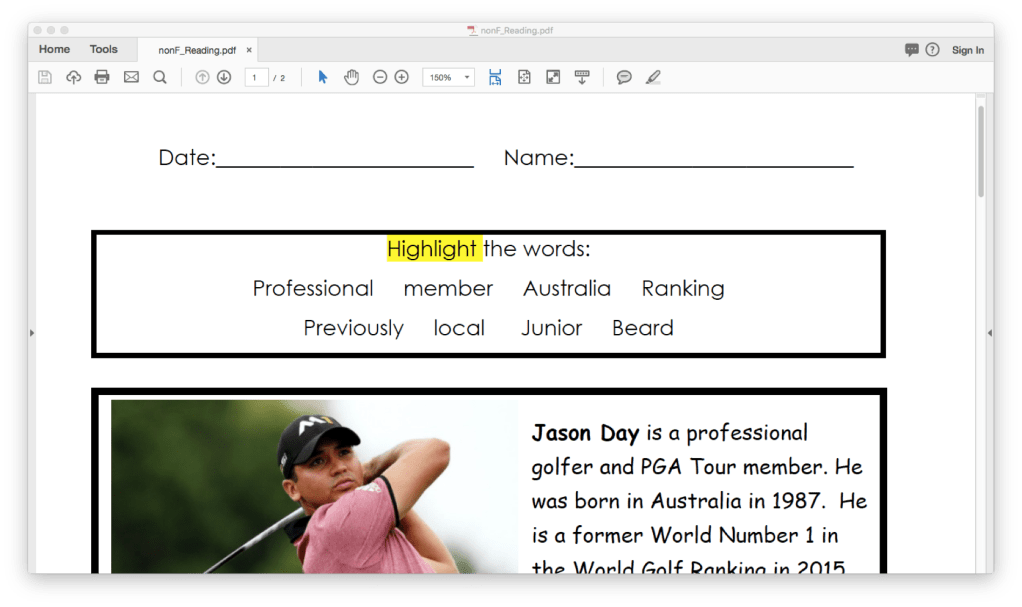The height and width of the screenshot is (607, 1022).
Task: Select the Highlighter pen tool
Action: click(653, 77)
